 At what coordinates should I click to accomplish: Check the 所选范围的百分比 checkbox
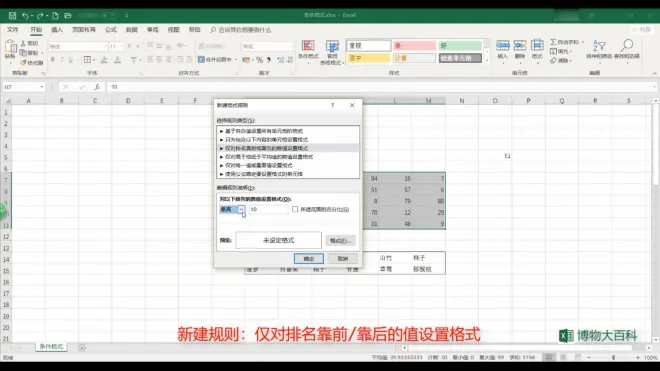tap(295, 209)
